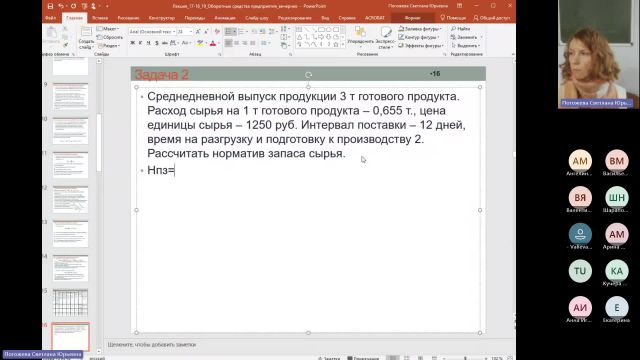The width and height of the screenshot is (640, 360).
Task: Pick the Format Painter brush
Action: 65,45
